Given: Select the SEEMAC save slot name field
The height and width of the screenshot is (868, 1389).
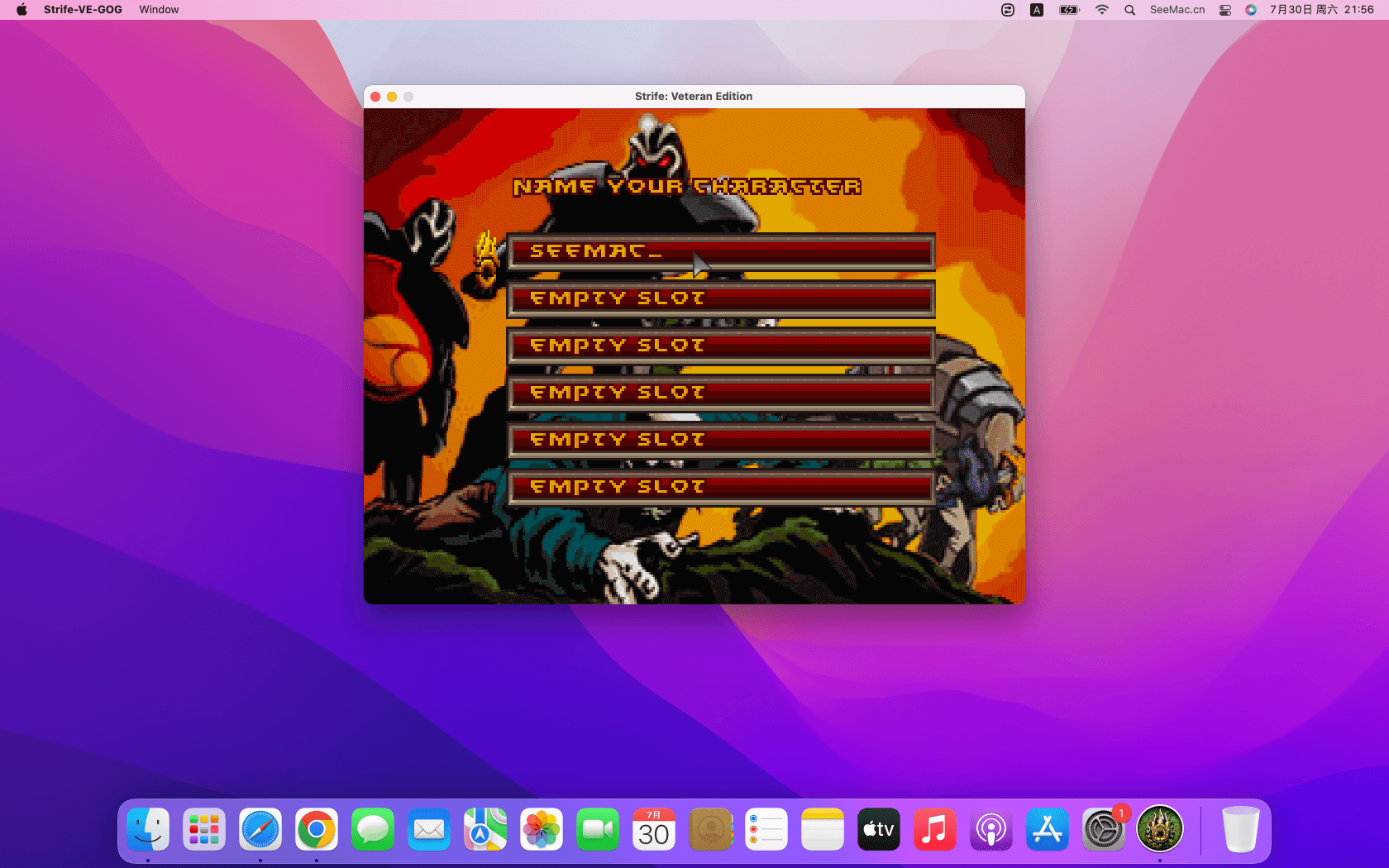Looking at the screenshot, I should pyautogui.click(x=721, y=251).
